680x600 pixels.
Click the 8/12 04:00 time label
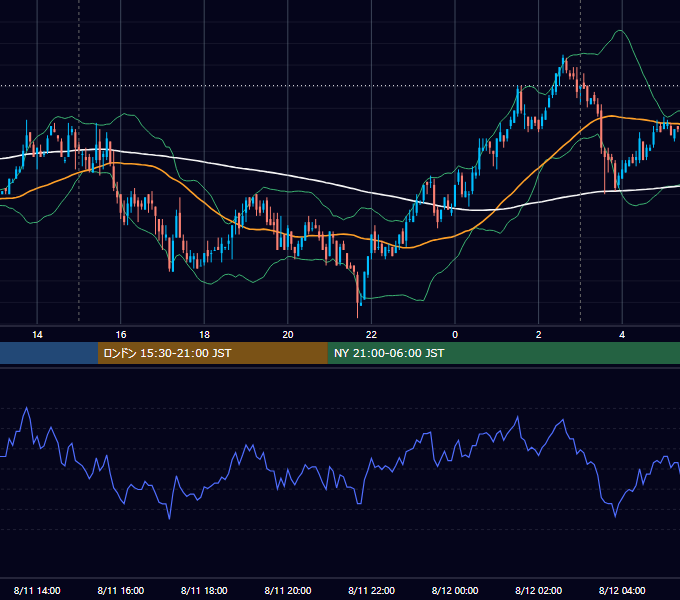622,590
